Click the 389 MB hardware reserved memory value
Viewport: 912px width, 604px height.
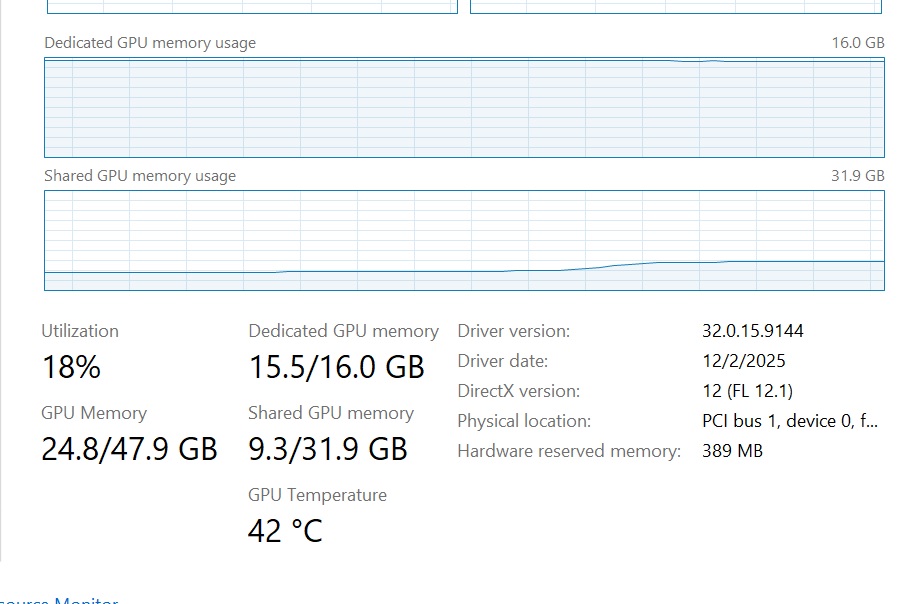(x=732, y=451)
